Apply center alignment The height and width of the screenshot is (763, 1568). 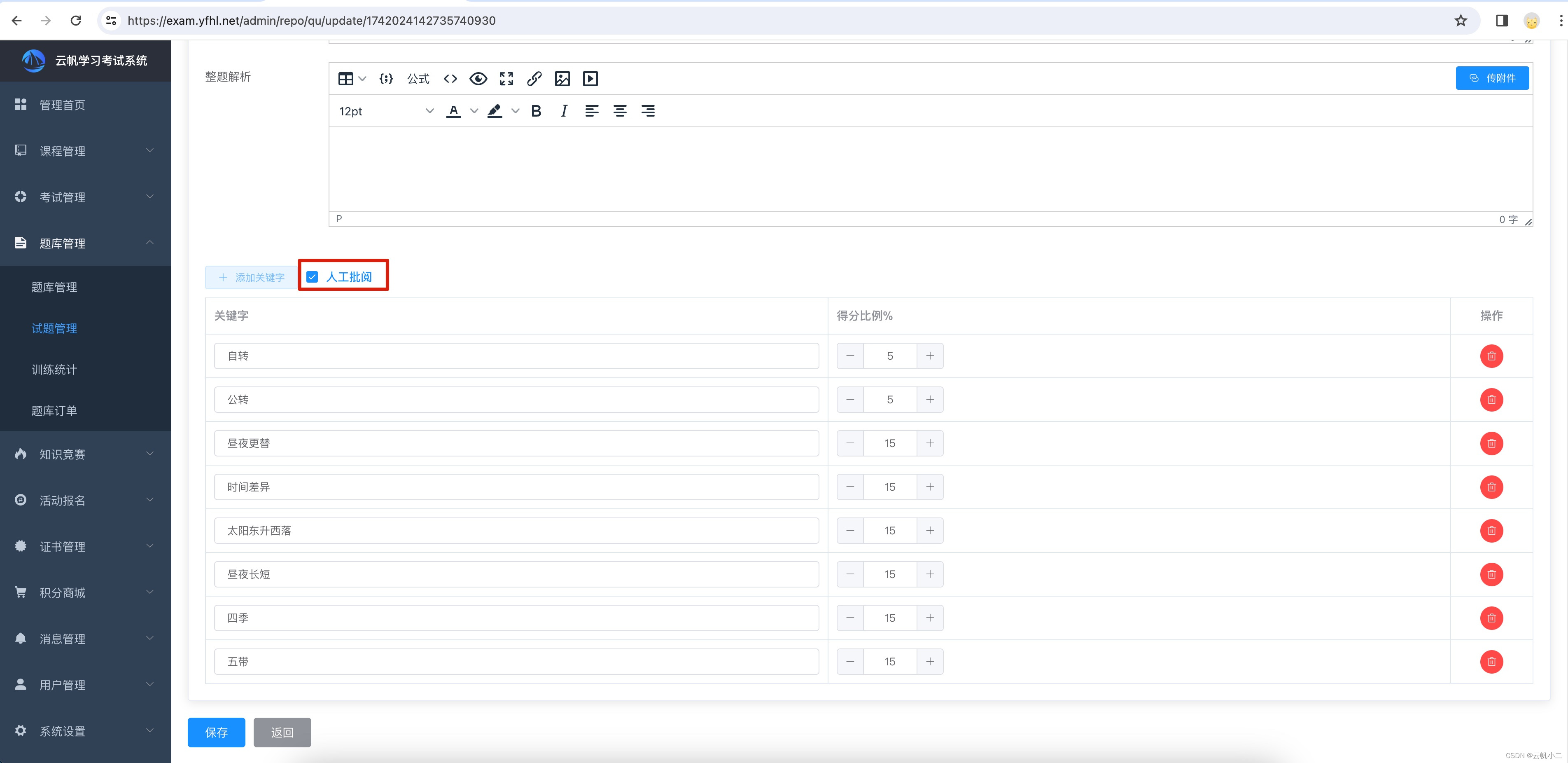[620, 111]
